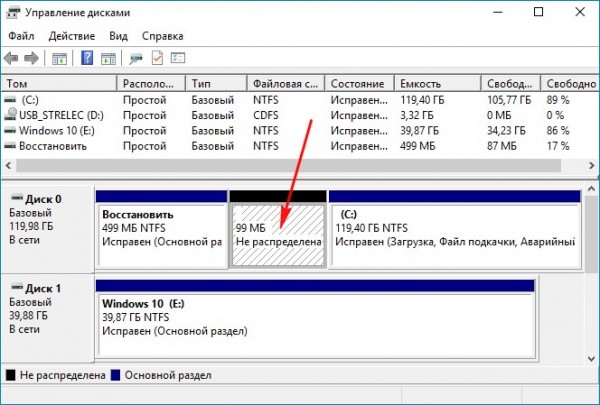Click the CD icon beside USB_STRELEC (D:)

pyautogui.click(x=11, y=114)
